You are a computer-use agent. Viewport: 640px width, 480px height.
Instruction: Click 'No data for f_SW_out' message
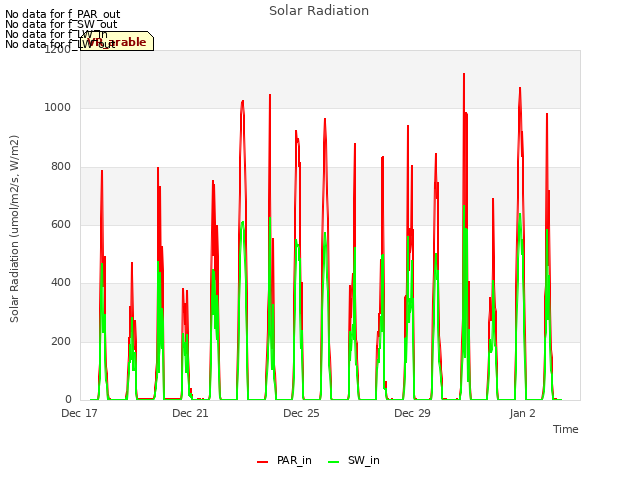point(61,24)
